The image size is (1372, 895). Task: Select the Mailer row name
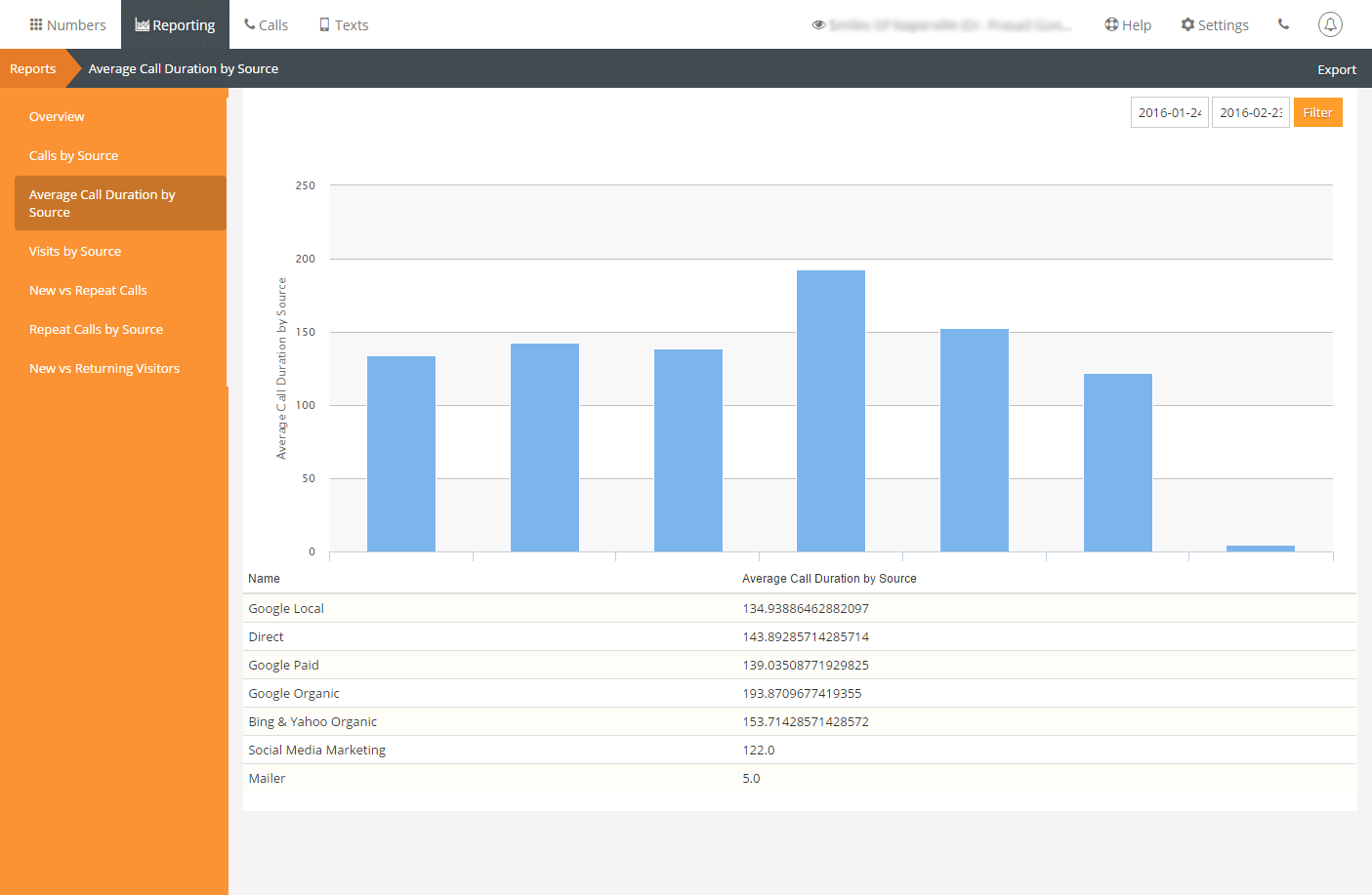point(267,778)
